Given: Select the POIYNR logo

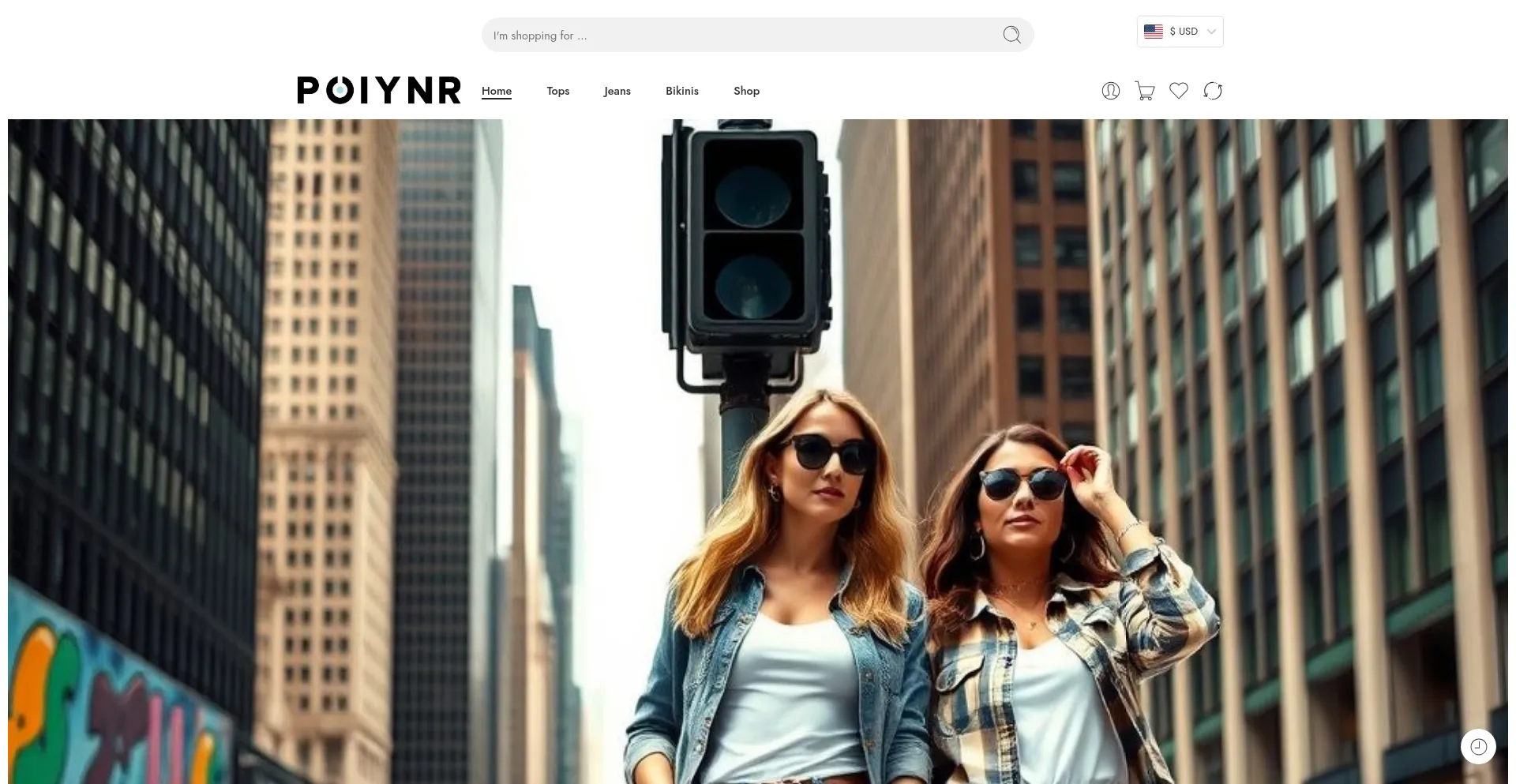Looking at the screenshot, I should pos(379,90).
